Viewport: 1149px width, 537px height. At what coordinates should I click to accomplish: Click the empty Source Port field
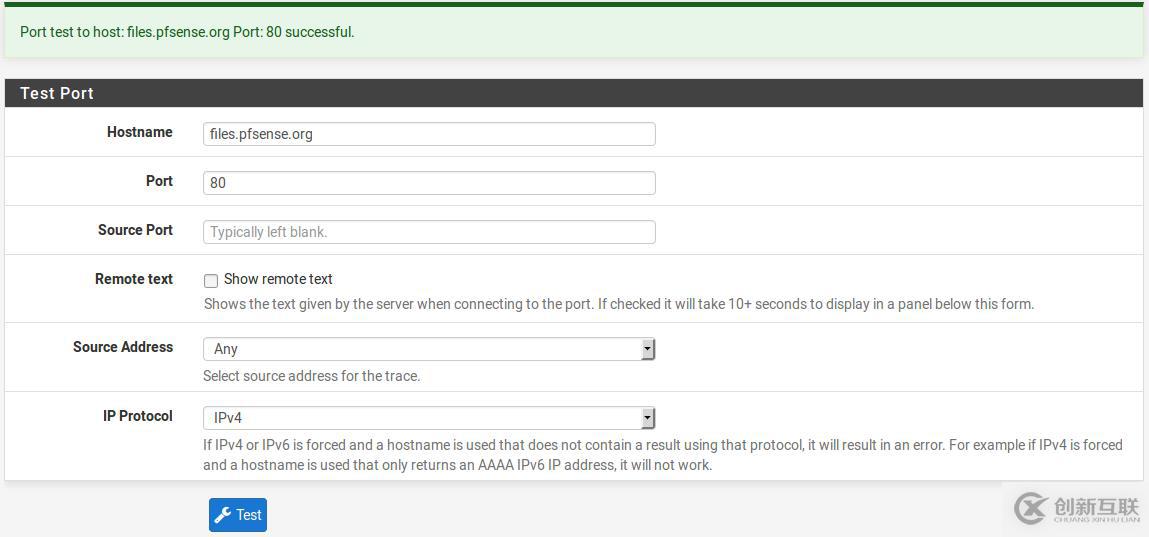tap(429, 232)
